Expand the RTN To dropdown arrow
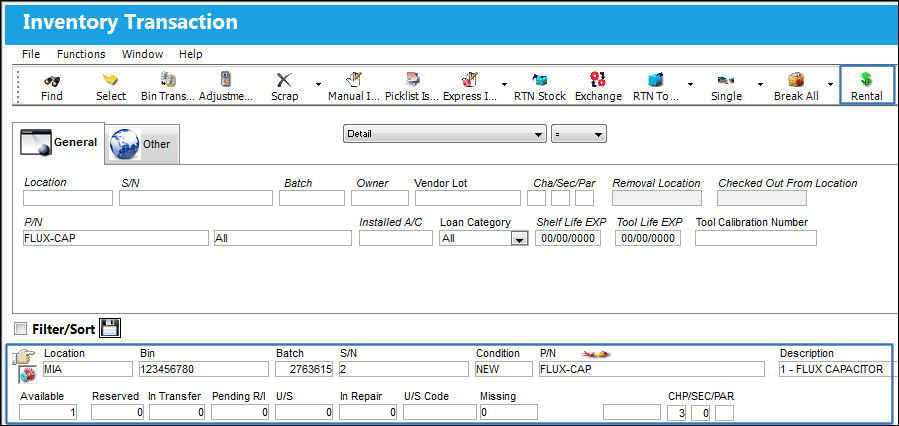The image size is (899, 426). (x=690, y=84)
